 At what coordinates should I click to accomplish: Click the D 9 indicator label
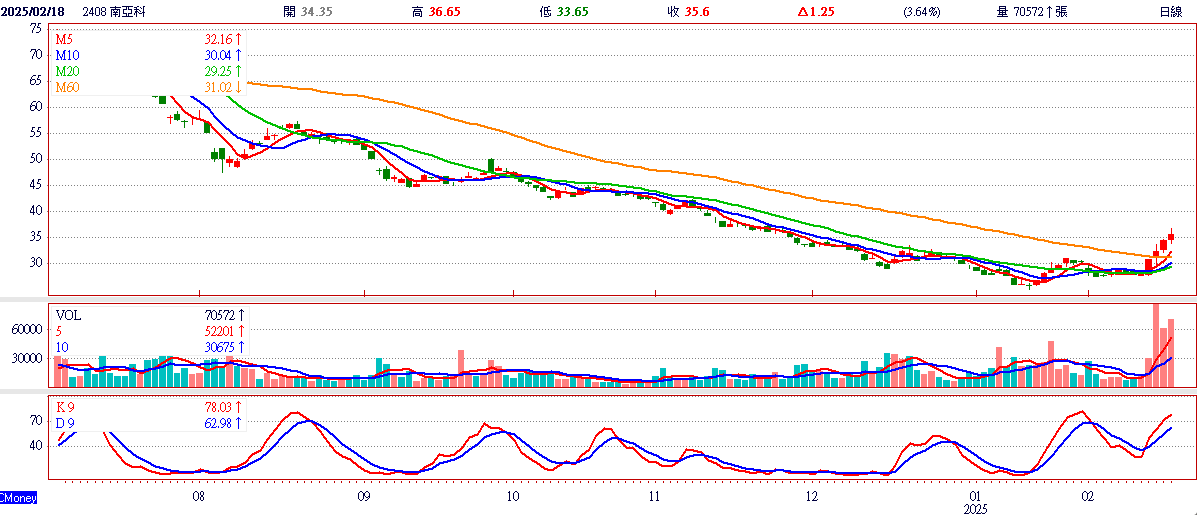66,423
